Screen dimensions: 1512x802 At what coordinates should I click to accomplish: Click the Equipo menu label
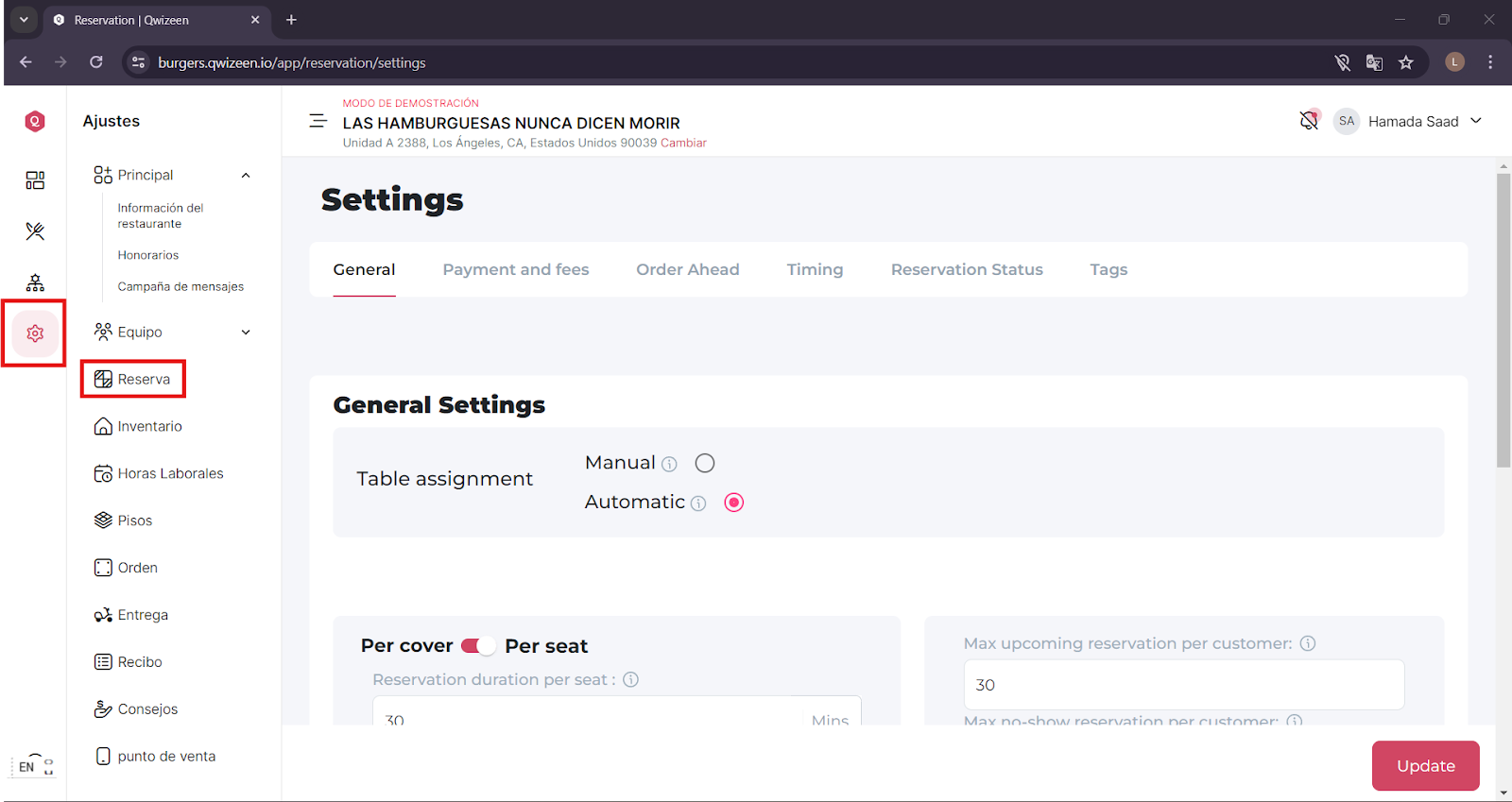point(140,333)
